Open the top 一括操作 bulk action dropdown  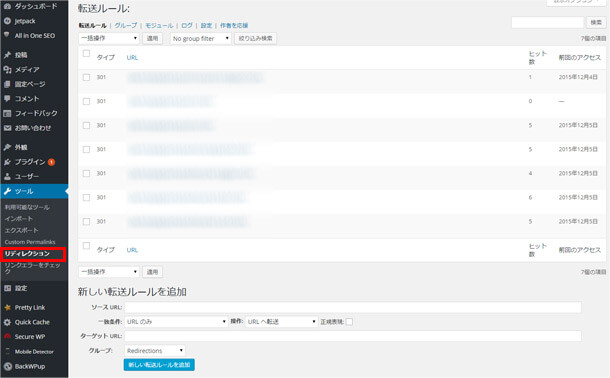[x=109, y=38]
